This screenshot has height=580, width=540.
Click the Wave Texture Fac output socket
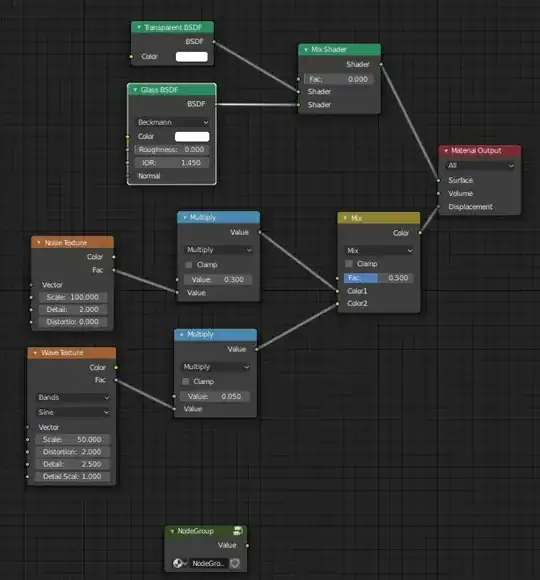tap(116, 380)
